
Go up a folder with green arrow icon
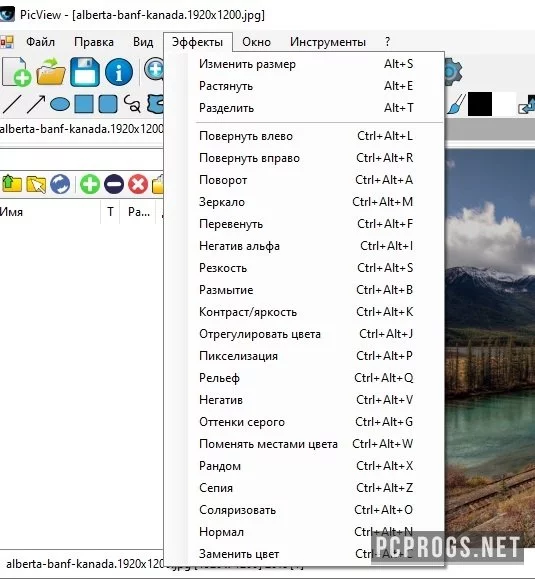12,184
